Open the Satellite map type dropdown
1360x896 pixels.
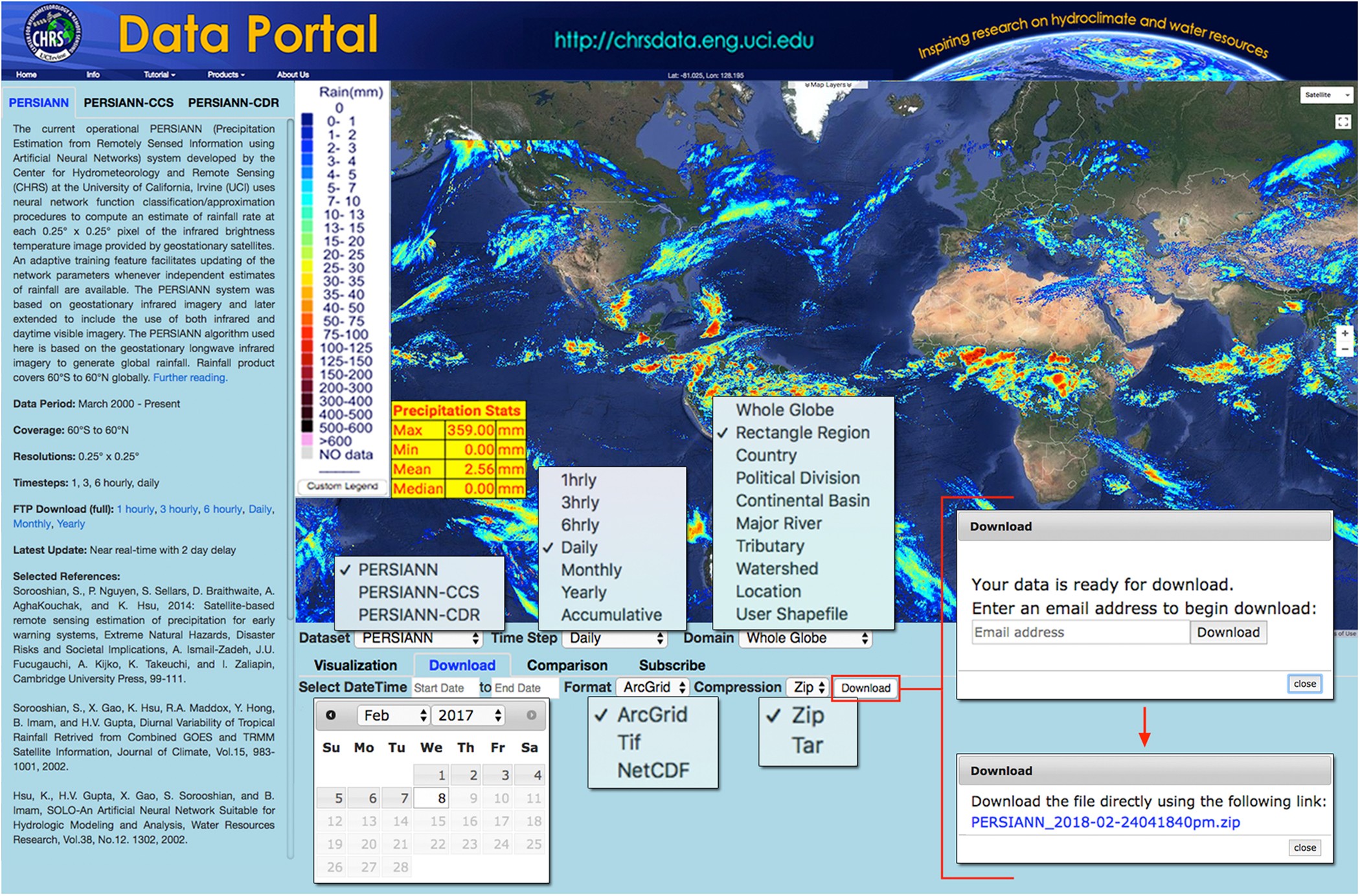[1326, 95]
